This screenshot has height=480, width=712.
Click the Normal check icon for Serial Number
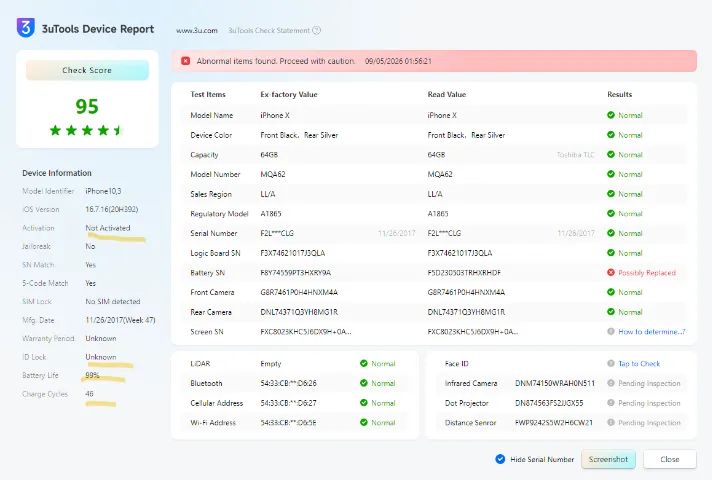click(611, 233)
